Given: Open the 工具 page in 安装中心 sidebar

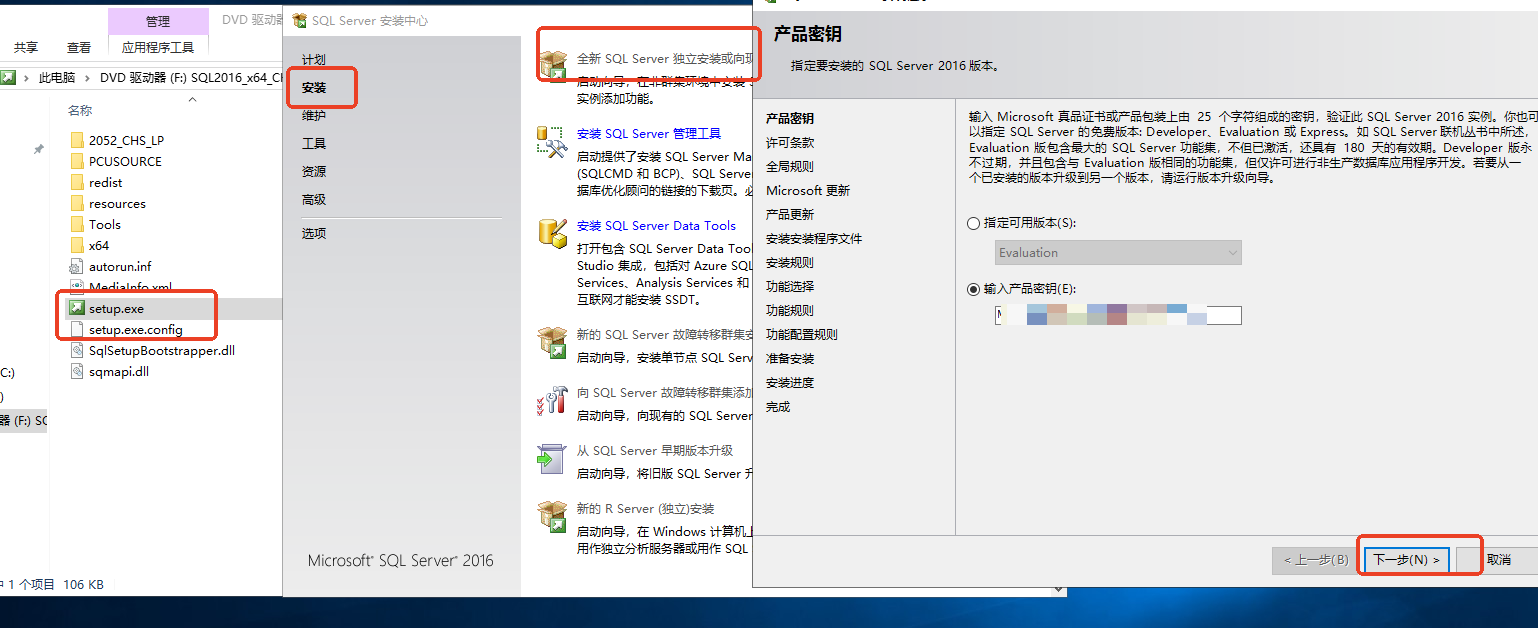Looking at the screenshot, I should [x=314, y=144].
